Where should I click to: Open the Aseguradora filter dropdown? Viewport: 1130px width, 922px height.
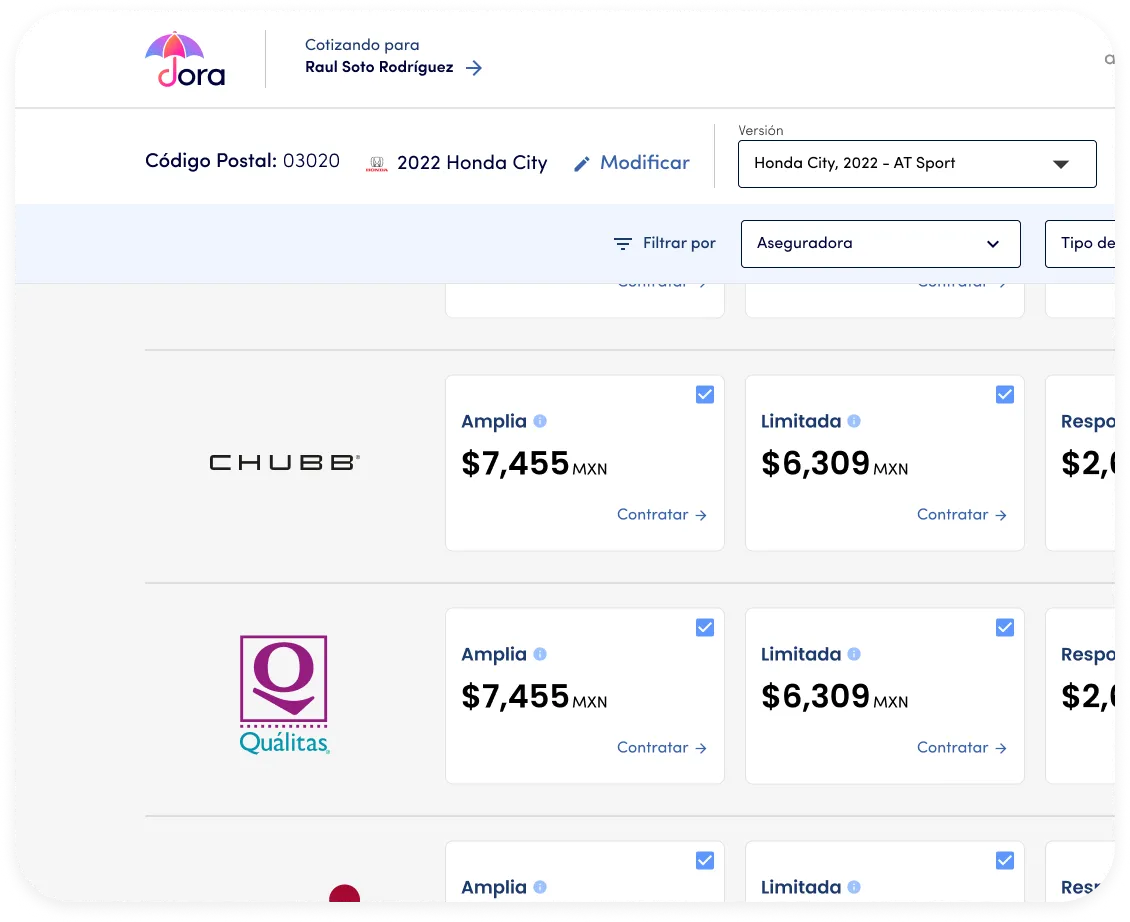[x=880, y=244]
